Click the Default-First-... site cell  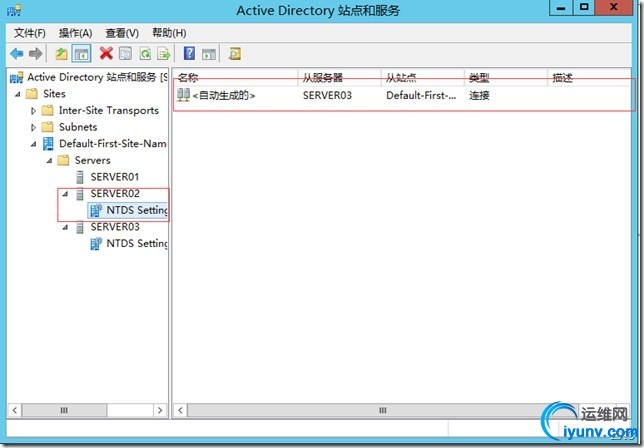click(421, 95)
